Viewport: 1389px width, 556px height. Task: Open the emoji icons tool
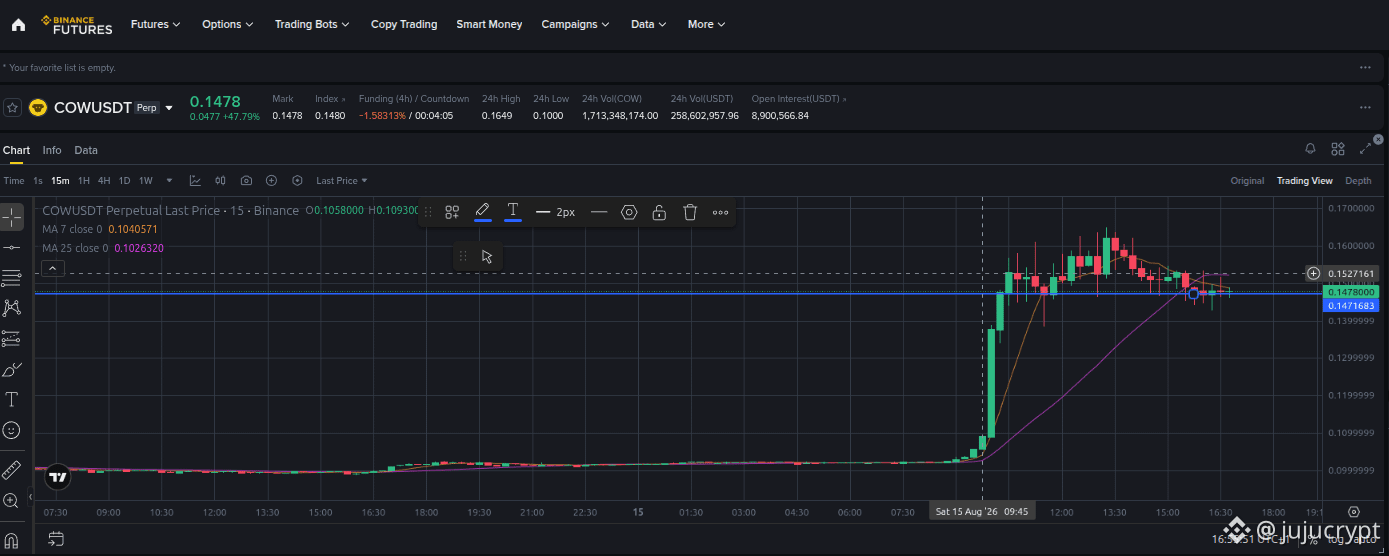pos(12,430)
